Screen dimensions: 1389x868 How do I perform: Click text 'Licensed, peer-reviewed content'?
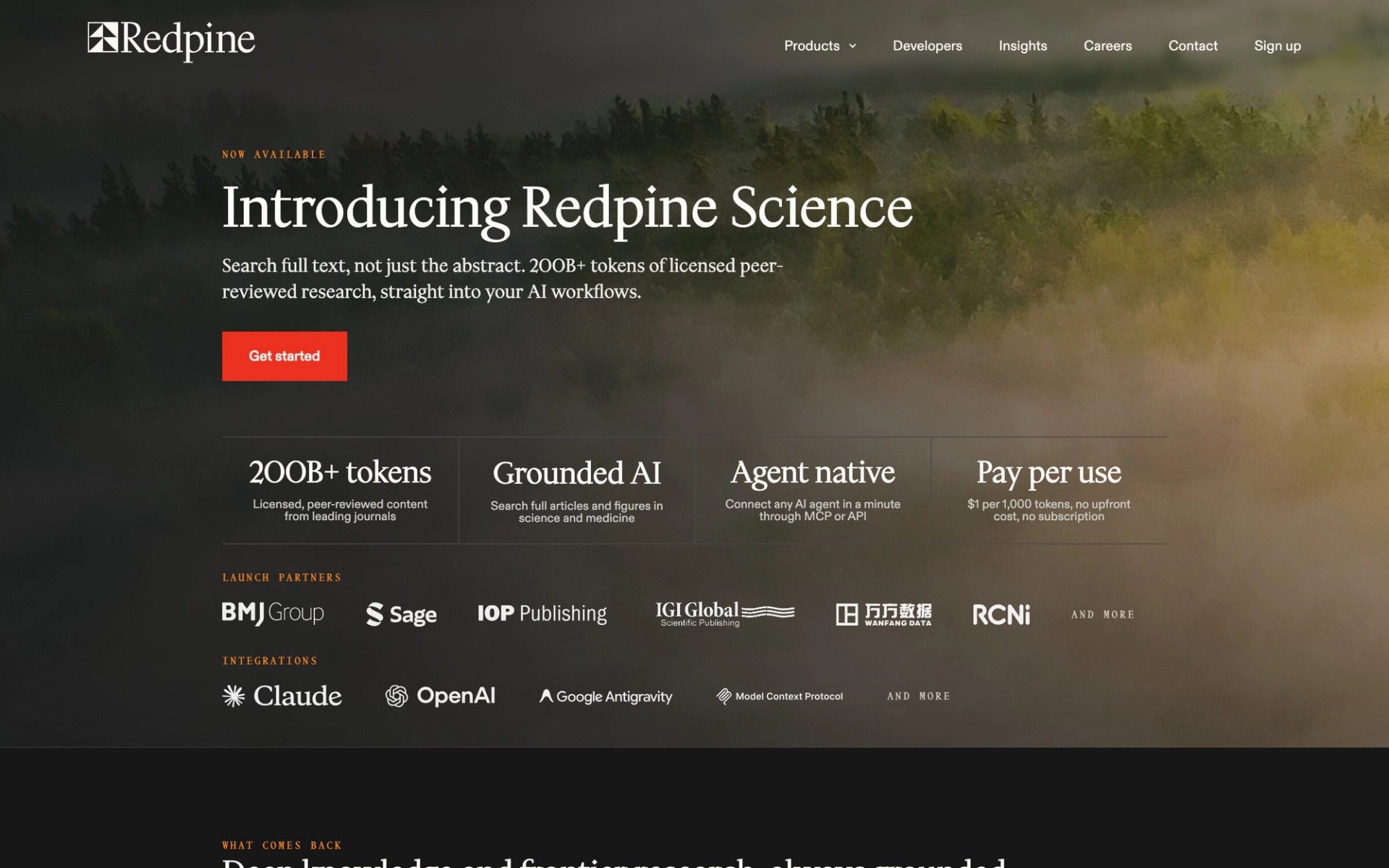340,504
